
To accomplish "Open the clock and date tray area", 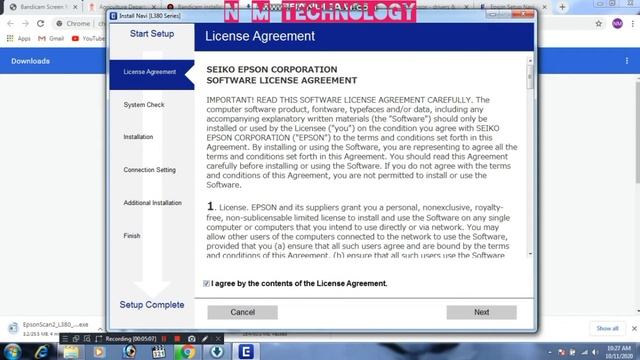I will pos(619,352).
